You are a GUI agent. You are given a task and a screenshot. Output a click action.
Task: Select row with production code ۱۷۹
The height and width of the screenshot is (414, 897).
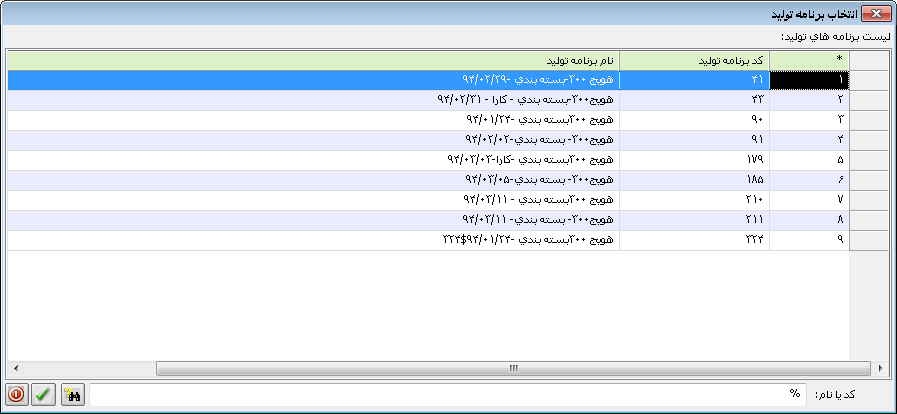694,160
